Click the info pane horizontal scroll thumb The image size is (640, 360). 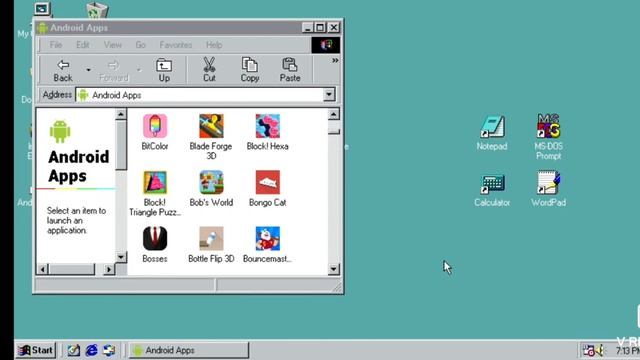pyautogui.click(x=72, y=269)
